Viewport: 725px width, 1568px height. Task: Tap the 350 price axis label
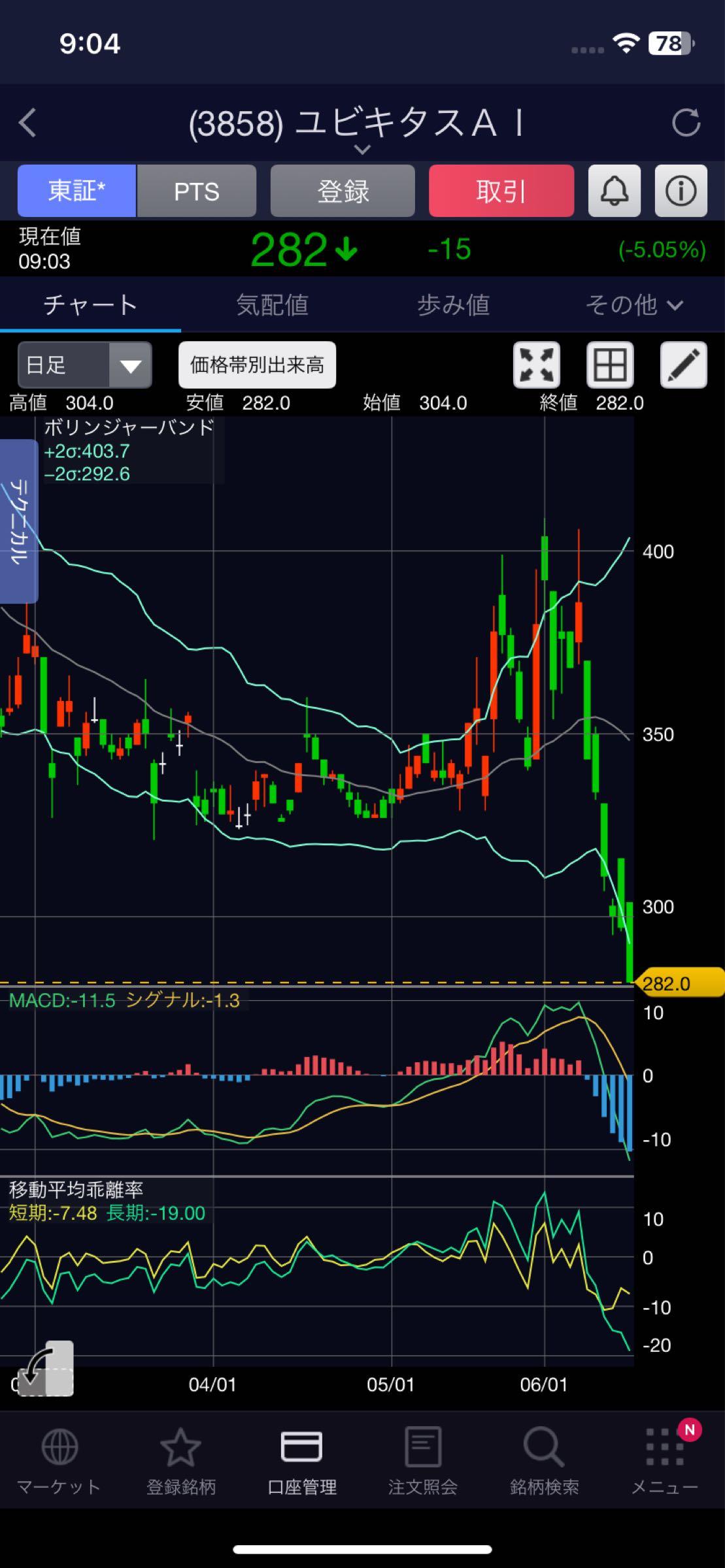658,734
